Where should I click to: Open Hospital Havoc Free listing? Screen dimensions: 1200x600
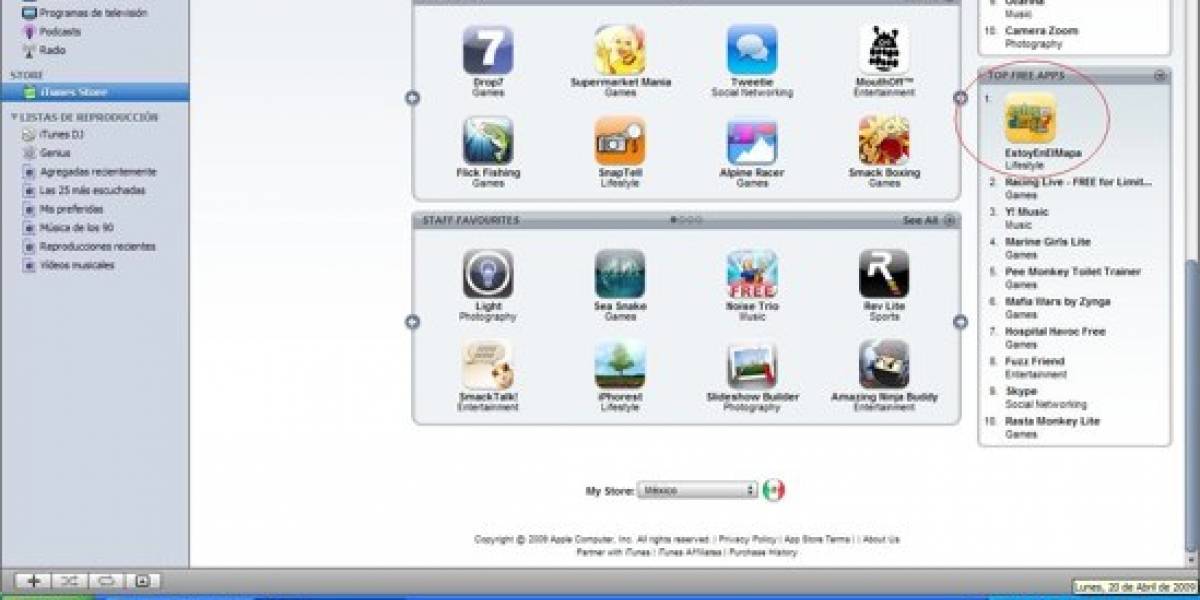tap(1055, 331)
